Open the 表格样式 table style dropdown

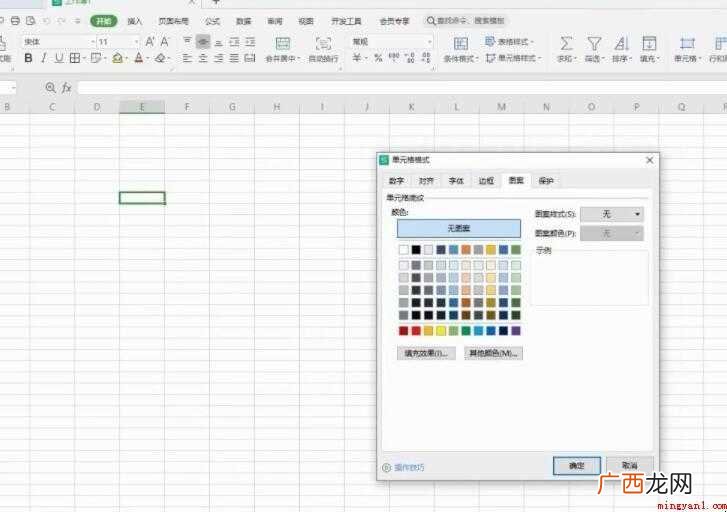click(509, 42)
